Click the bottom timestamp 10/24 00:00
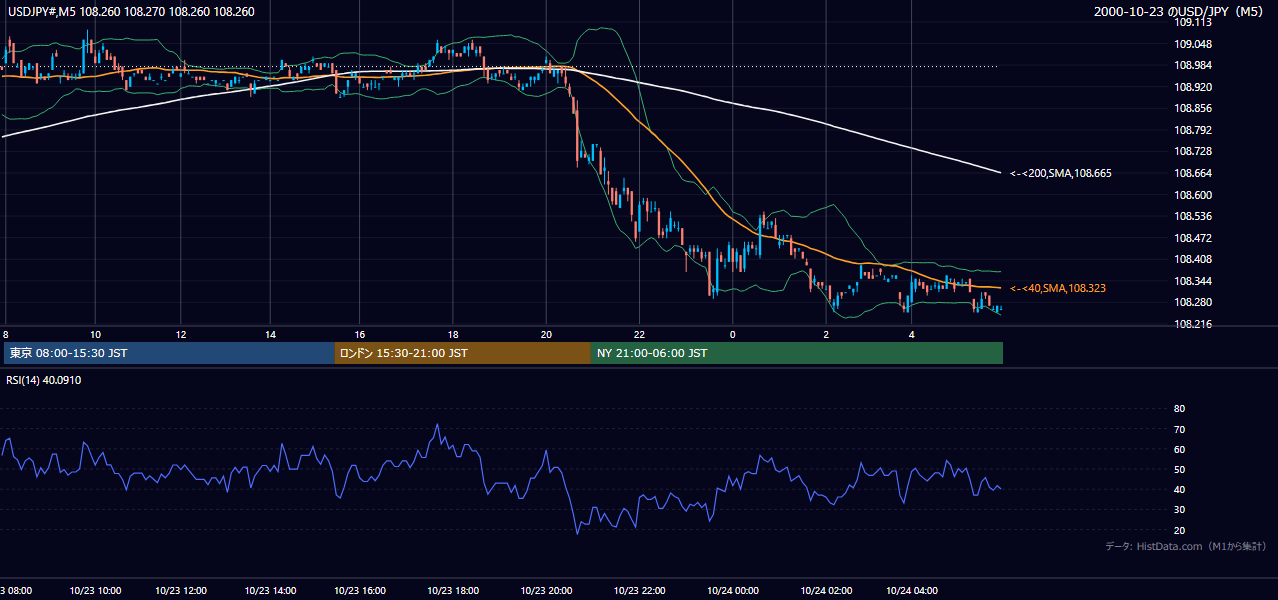The image size is (1278, 600). [733, 591]
